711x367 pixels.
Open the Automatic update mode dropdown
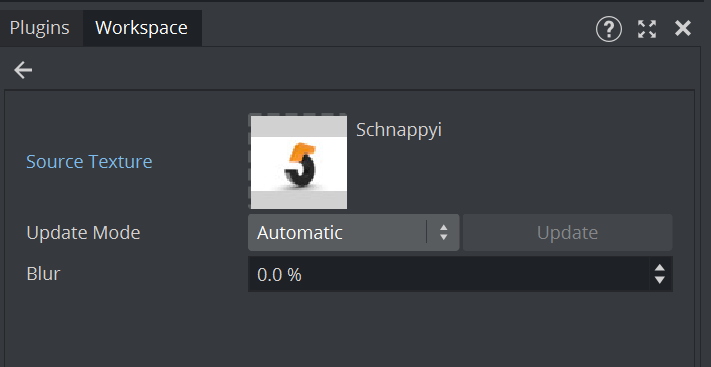click(x=353, y=232)
